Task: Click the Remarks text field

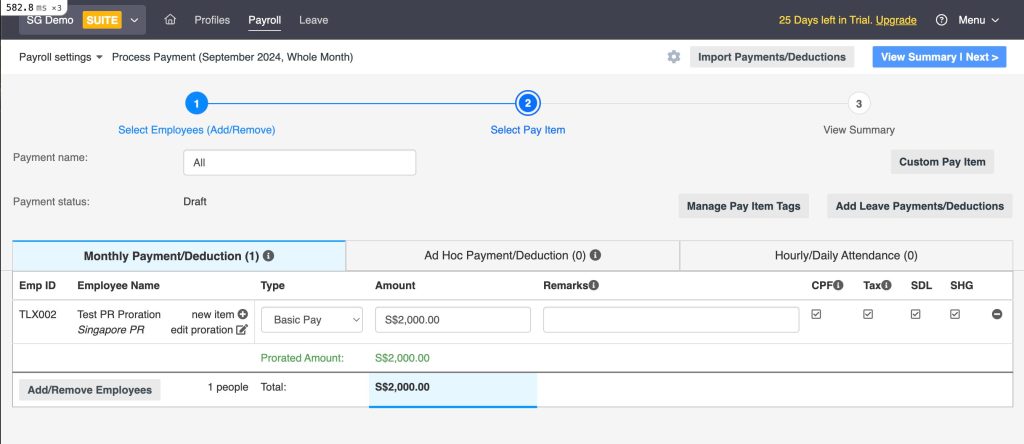Action: [671, 320]
